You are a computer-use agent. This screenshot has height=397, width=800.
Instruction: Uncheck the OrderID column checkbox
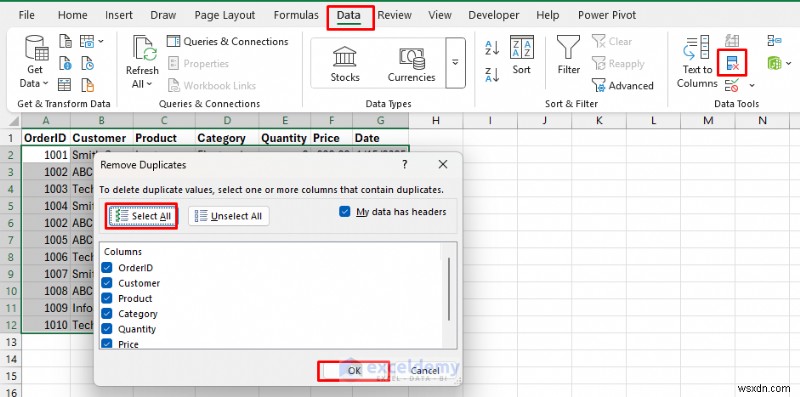pyautogui.click(x=107, y=267)
